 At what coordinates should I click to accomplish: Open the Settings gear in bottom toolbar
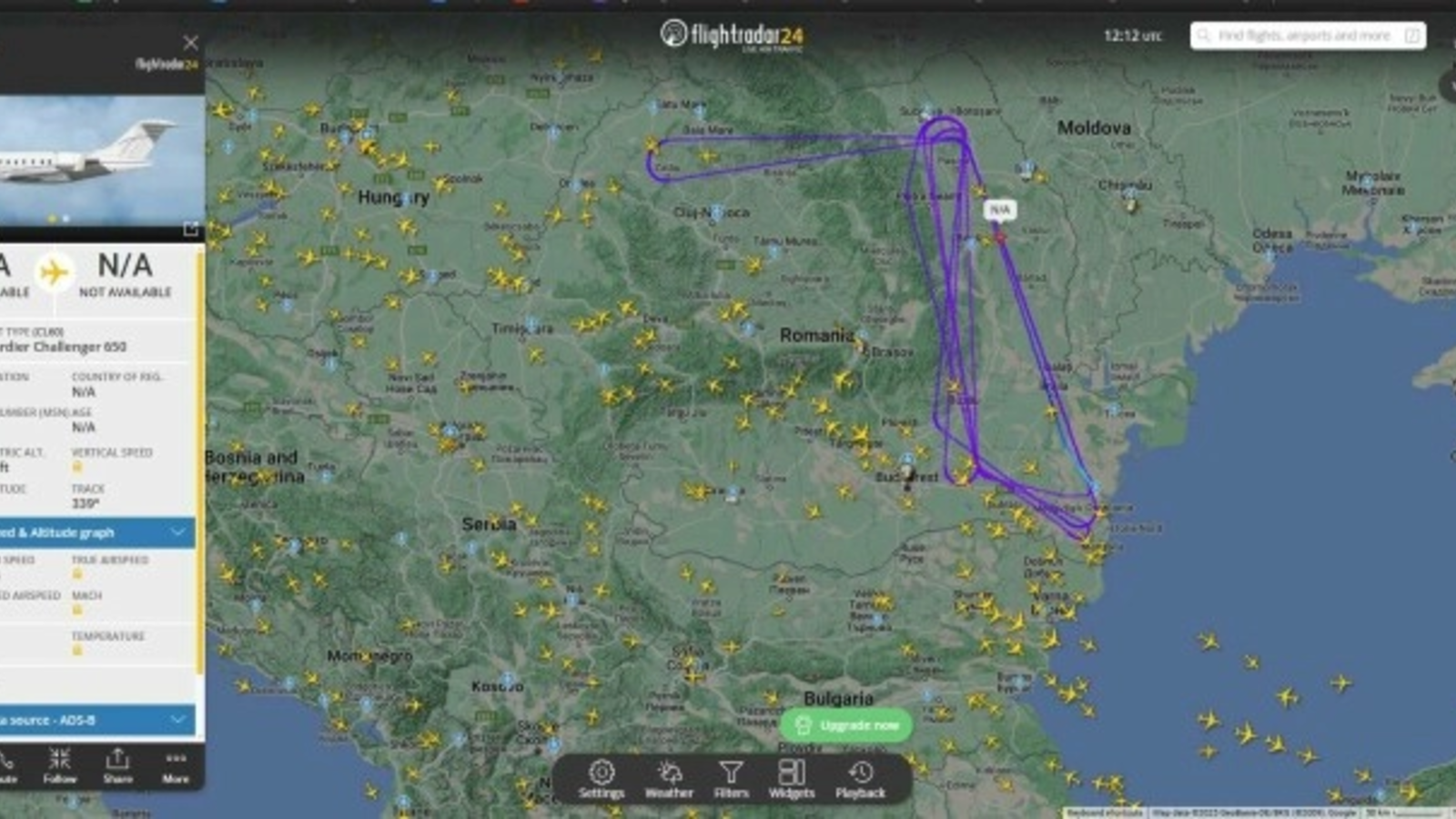(602, 780)
